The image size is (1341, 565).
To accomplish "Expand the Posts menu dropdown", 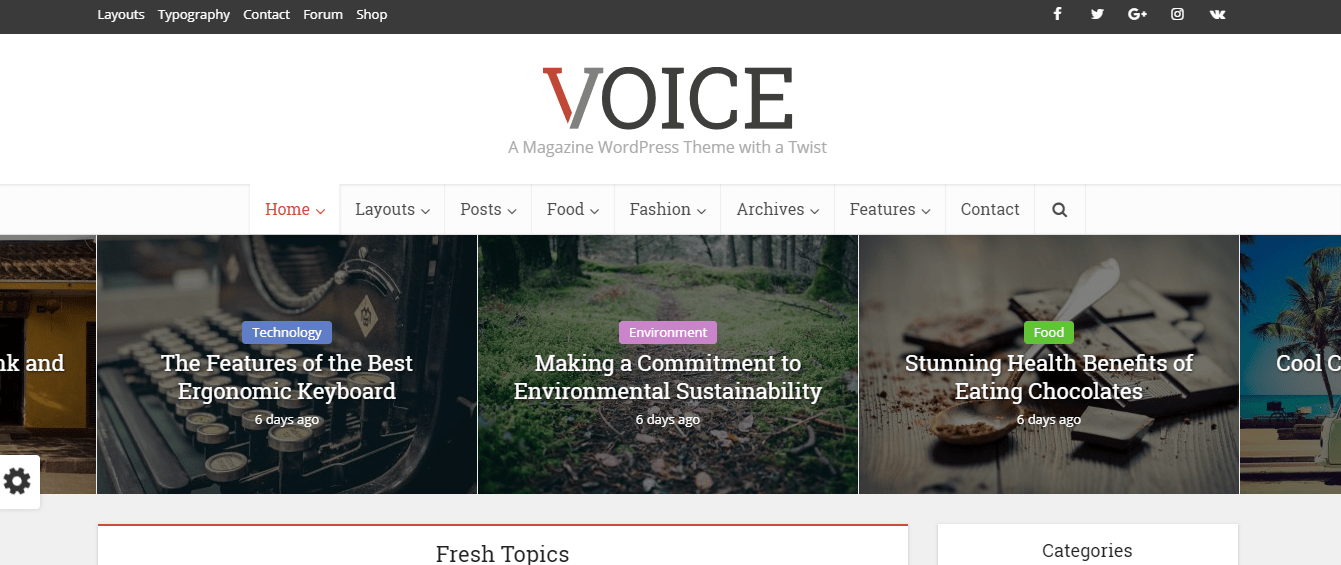I will coord(488,210).
